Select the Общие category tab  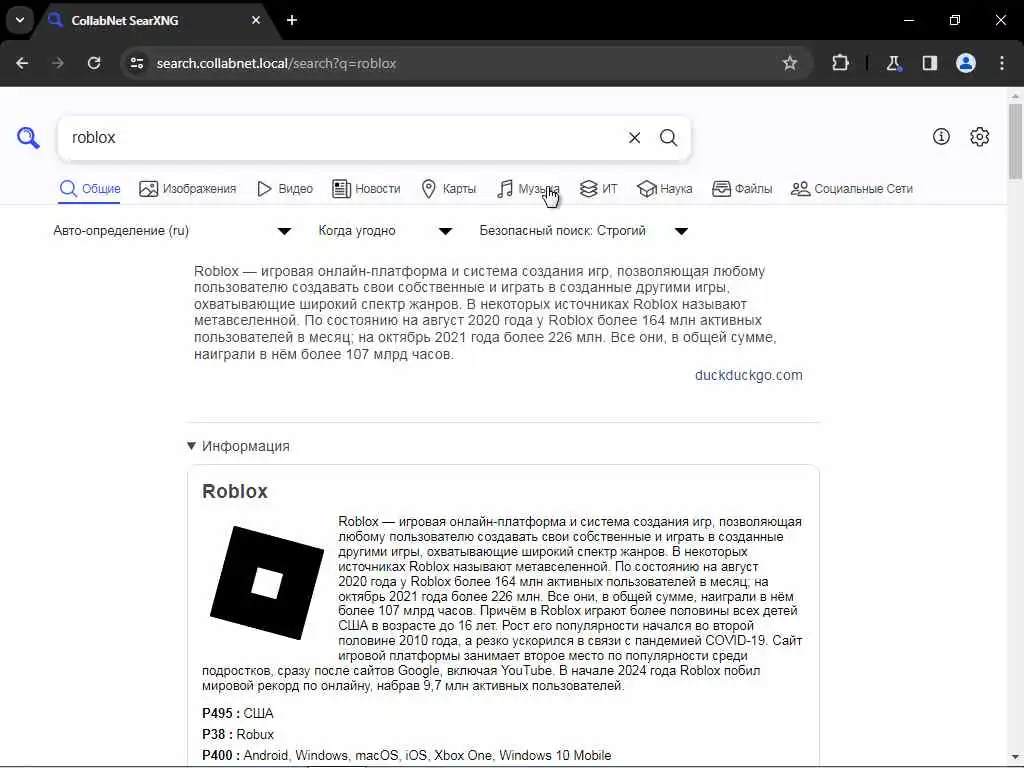(89, 189)
